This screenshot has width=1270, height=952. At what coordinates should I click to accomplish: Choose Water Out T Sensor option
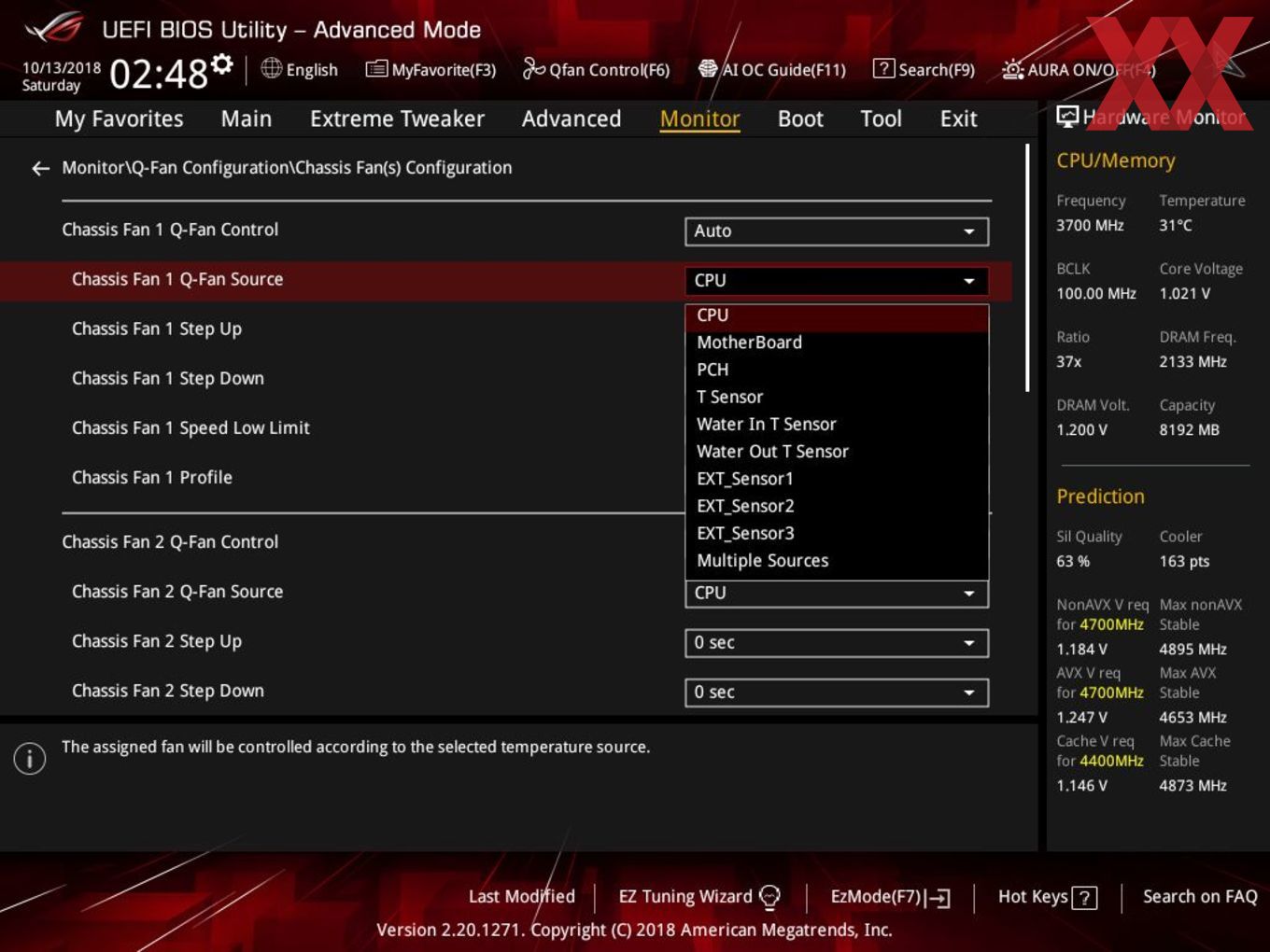pos(837,451)
